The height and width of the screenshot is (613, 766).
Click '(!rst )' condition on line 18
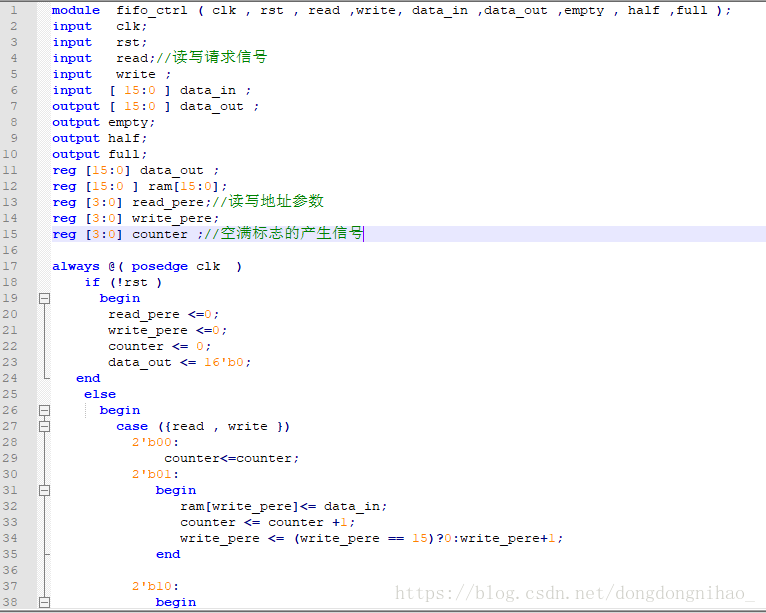[135, 283]
